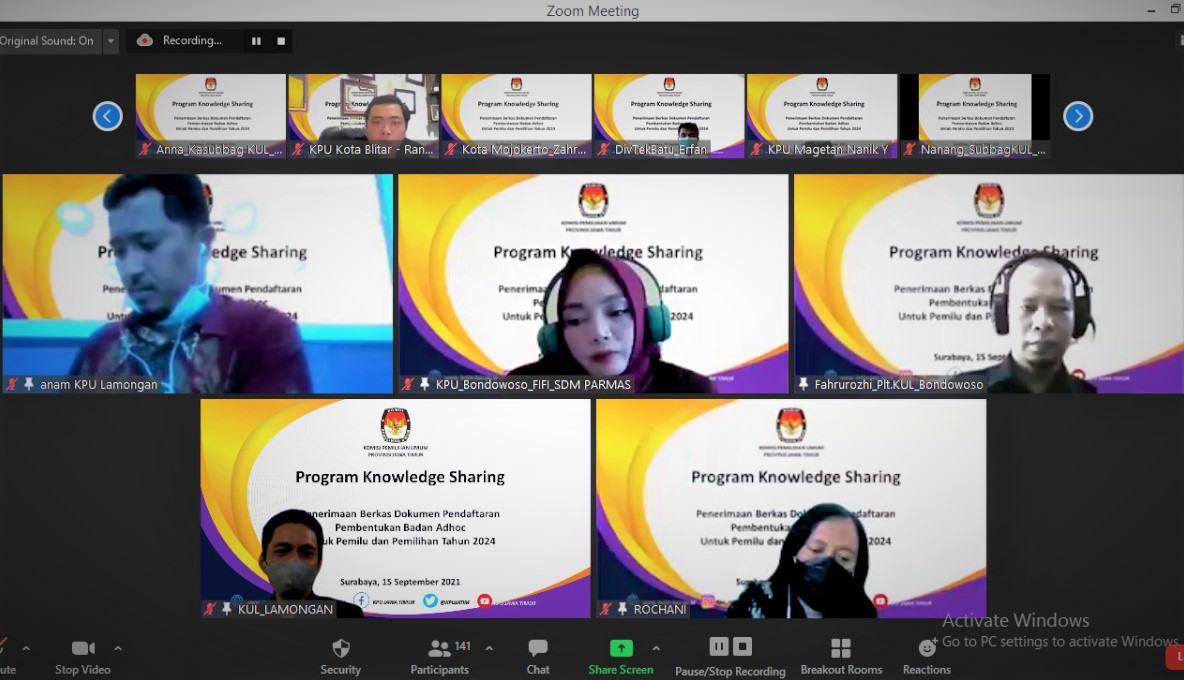Pause recording from the bottom toolbar
Viewport: 1184px width, 680px height.
click(x=718, y=646)
